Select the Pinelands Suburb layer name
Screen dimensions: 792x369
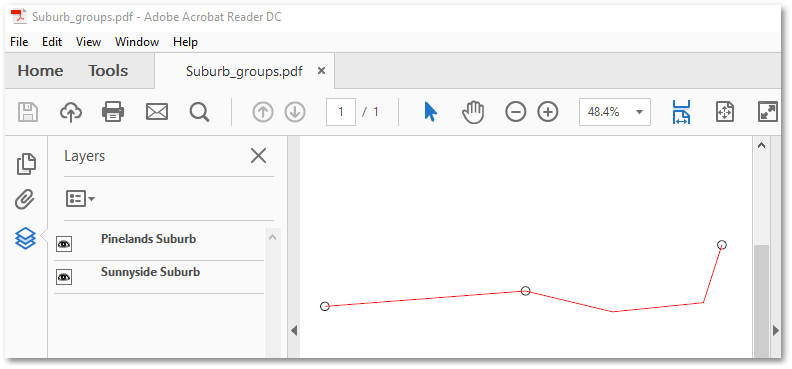[x=148, y=239]
